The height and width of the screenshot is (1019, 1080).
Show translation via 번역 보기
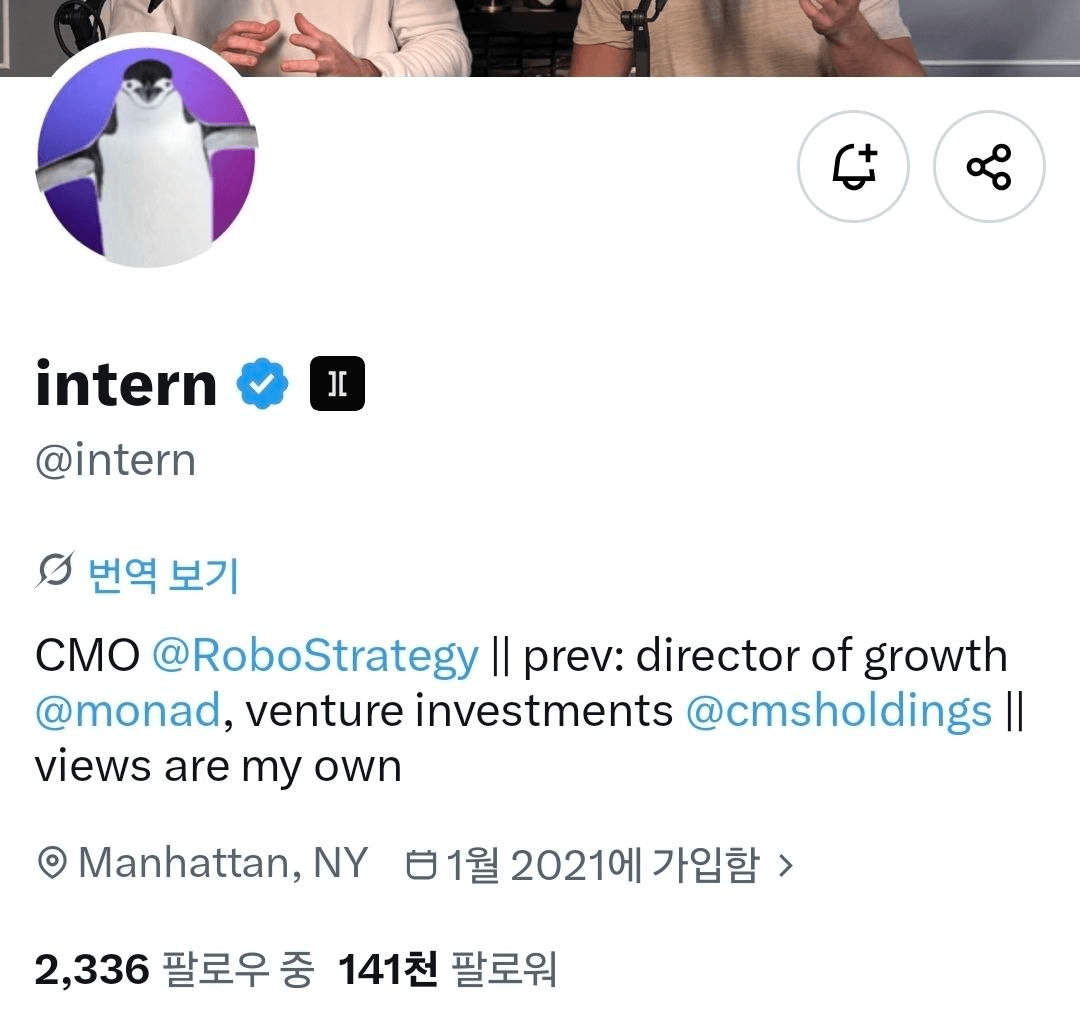[163, 575]
